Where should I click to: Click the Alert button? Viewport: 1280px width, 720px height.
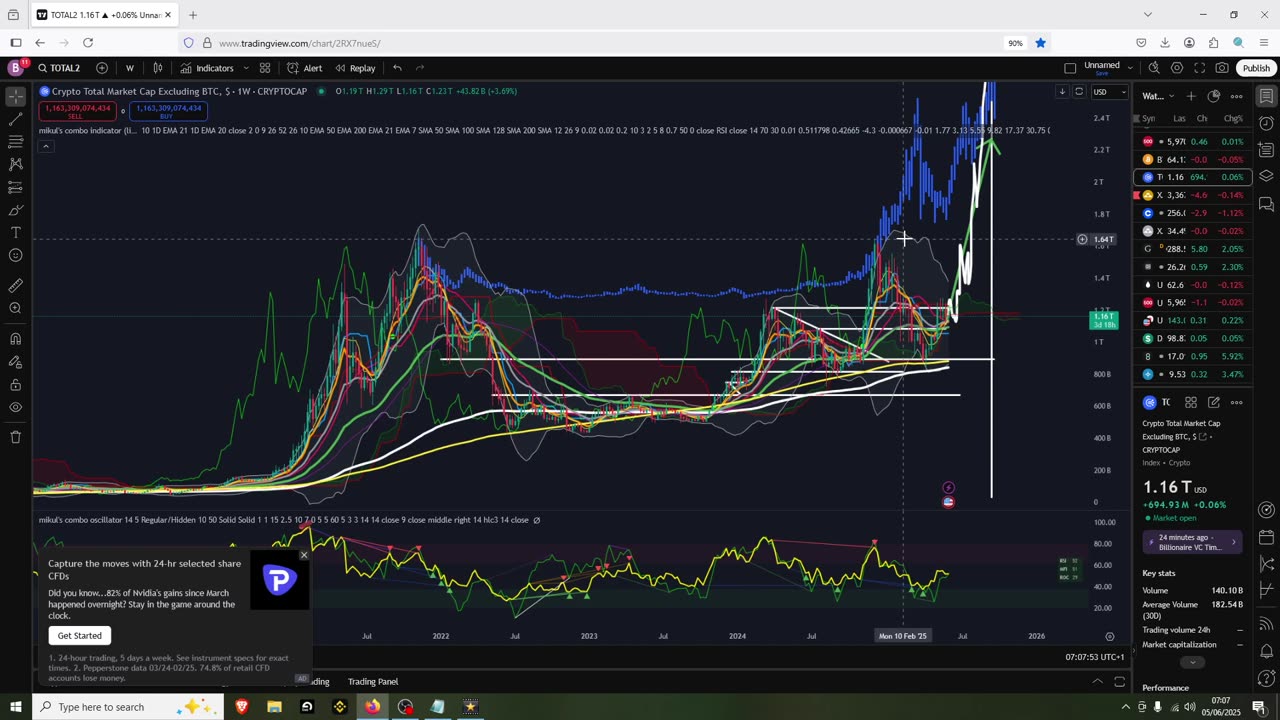305,68
